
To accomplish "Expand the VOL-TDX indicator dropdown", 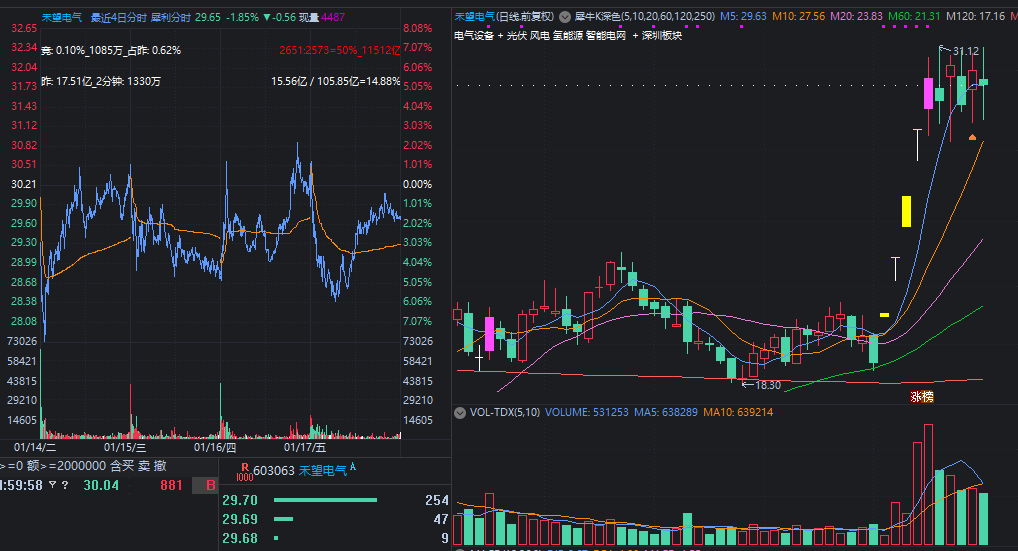I will pos(460,412).
